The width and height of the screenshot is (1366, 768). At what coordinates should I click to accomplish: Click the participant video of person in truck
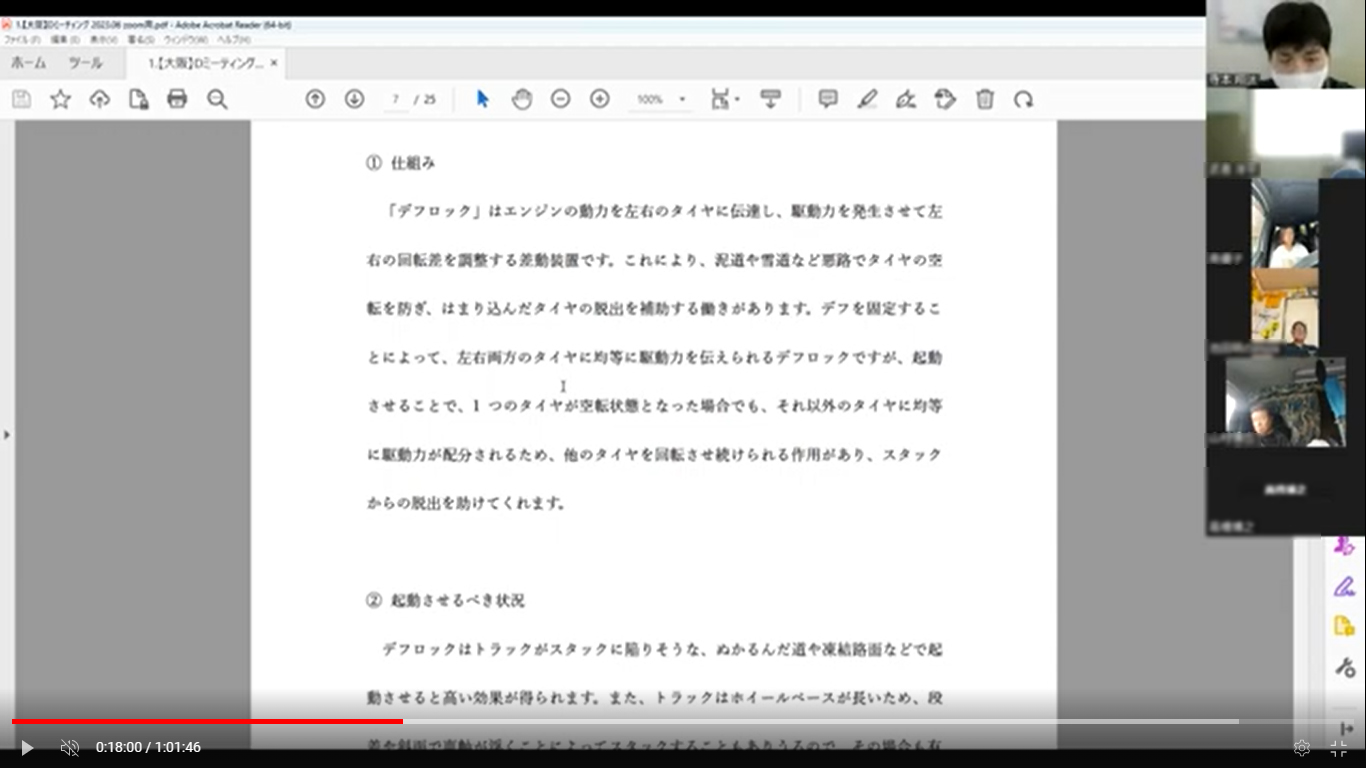1285,224
